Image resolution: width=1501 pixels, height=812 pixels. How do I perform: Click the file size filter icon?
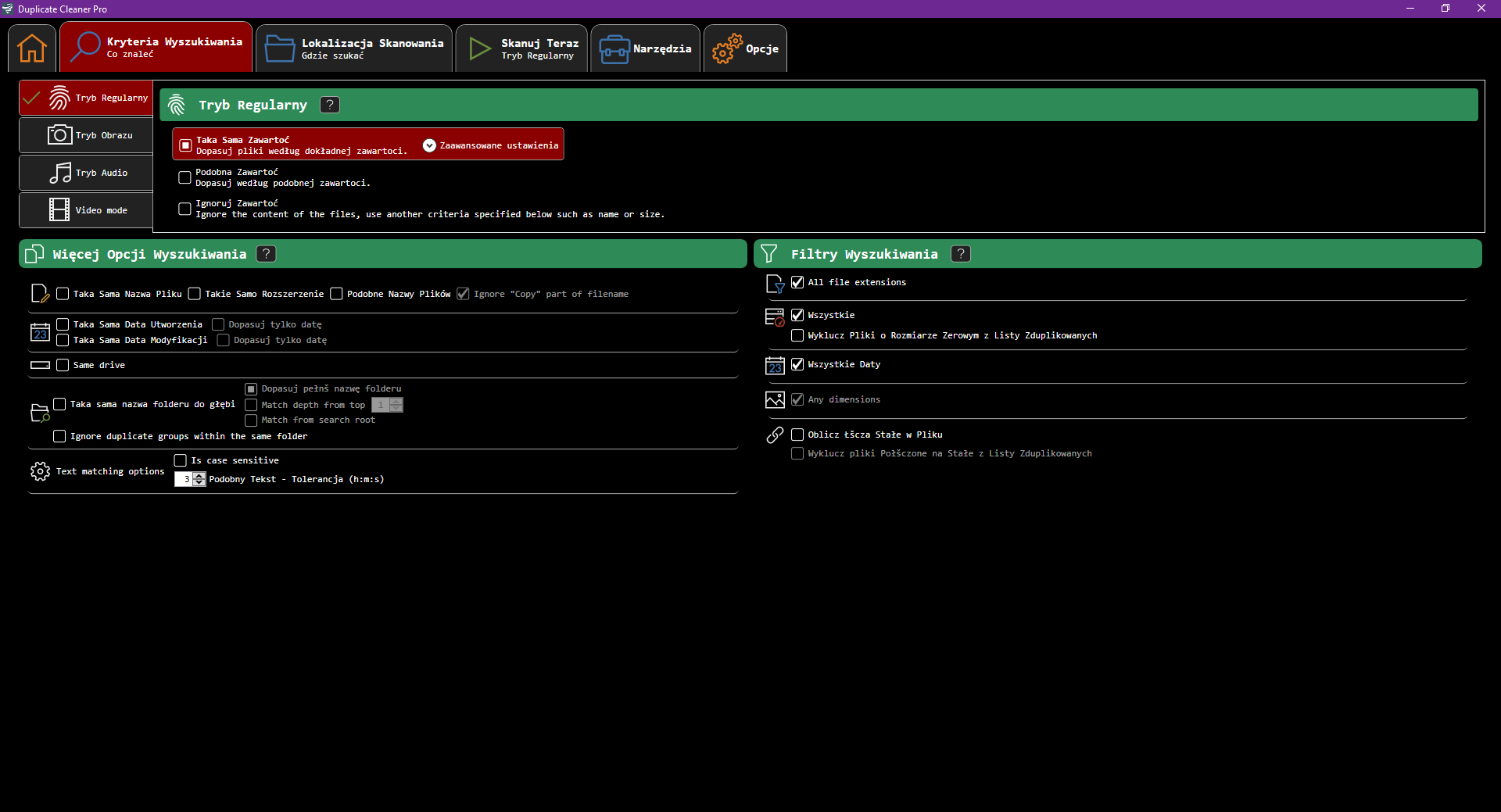pos(775,317)
